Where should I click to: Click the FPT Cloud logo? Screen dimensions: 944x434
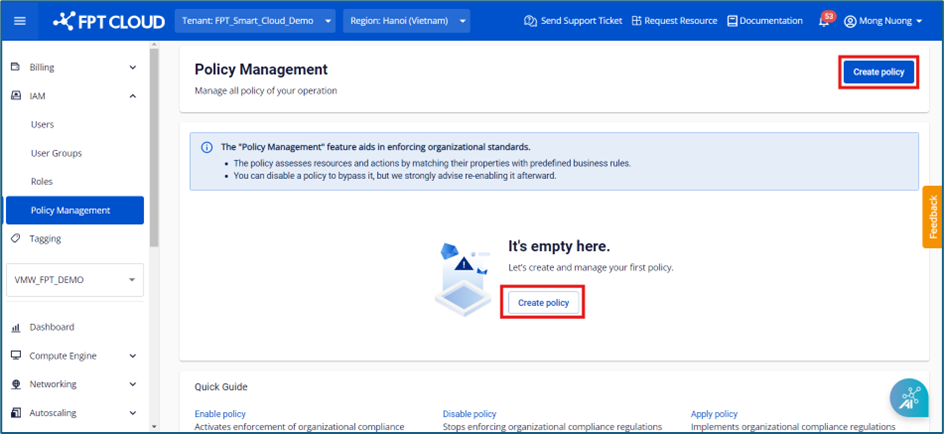(109, 21)
